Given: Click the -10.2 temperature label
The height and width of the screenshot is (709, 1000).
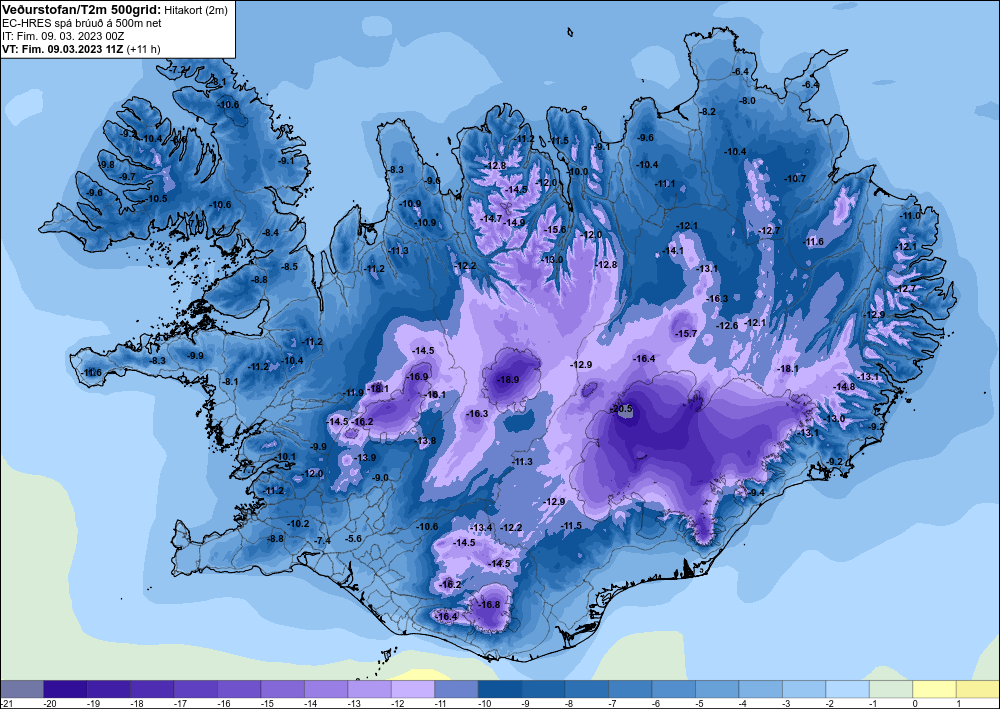Looking at the screenshot, I should pyautogui.click(x=298, y=523).
